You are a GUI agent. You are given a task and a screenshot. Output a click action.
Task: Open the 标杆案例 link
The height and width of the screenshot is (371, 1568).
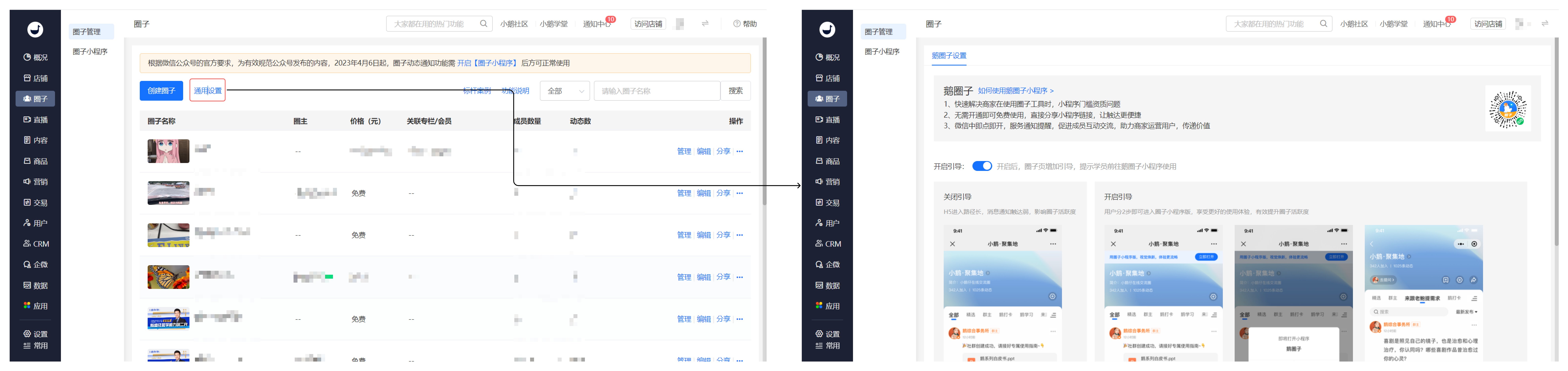[x=477, y=91]
